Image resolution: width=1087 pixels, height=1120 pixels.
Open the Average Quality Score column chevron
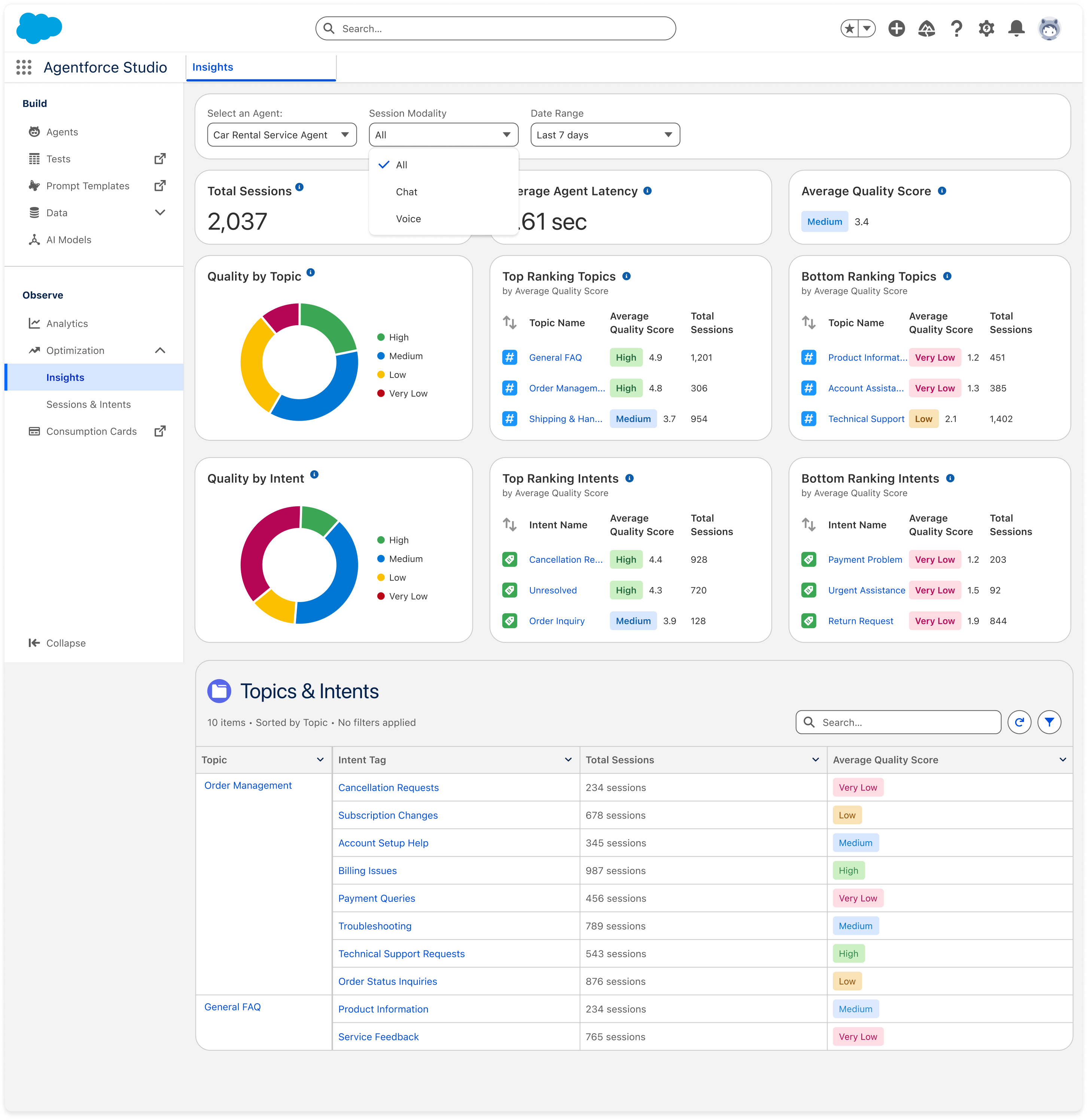tap(1062, 760)
